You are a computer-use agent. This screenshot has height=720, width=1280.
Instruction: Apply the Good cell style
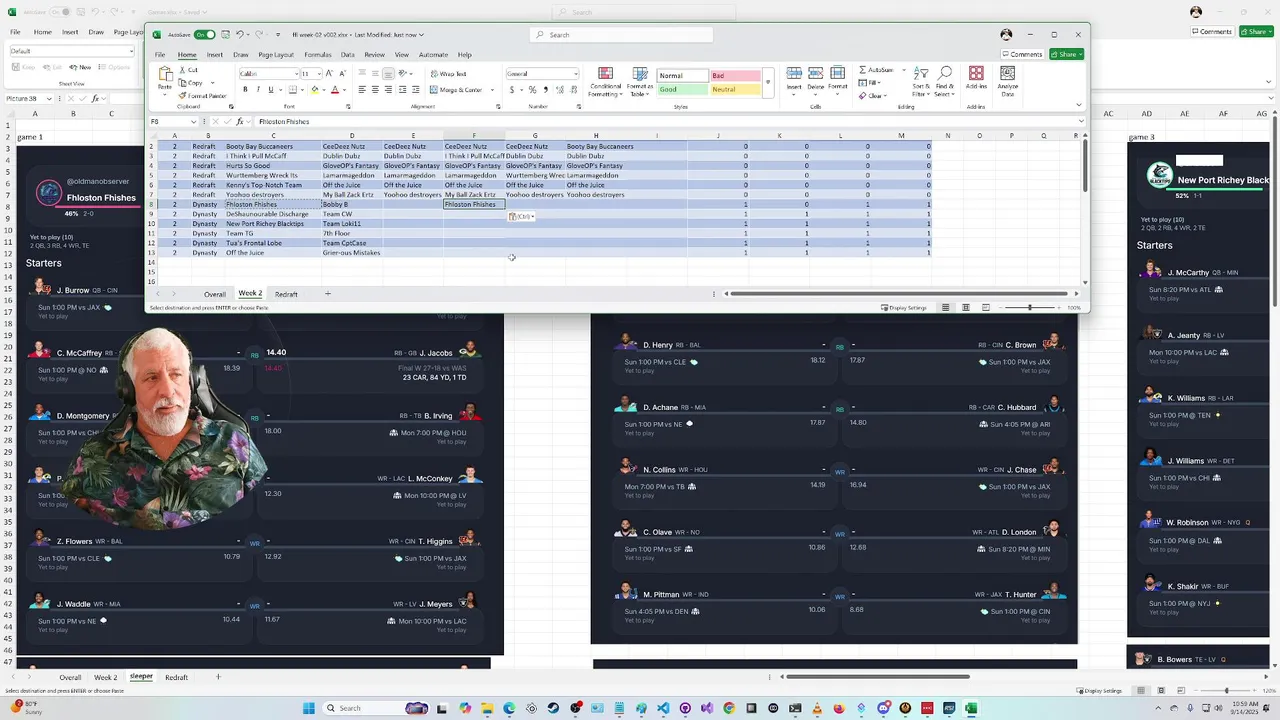682,89
